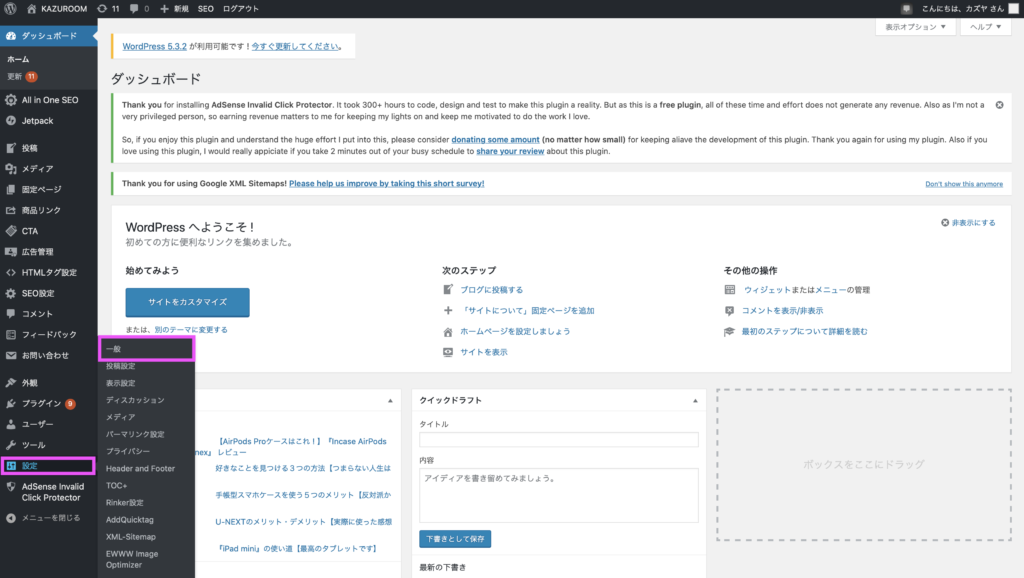Open the ツール tools menu
The width and height of the screenshot is (1024, 578).
(x=49, y=445)
